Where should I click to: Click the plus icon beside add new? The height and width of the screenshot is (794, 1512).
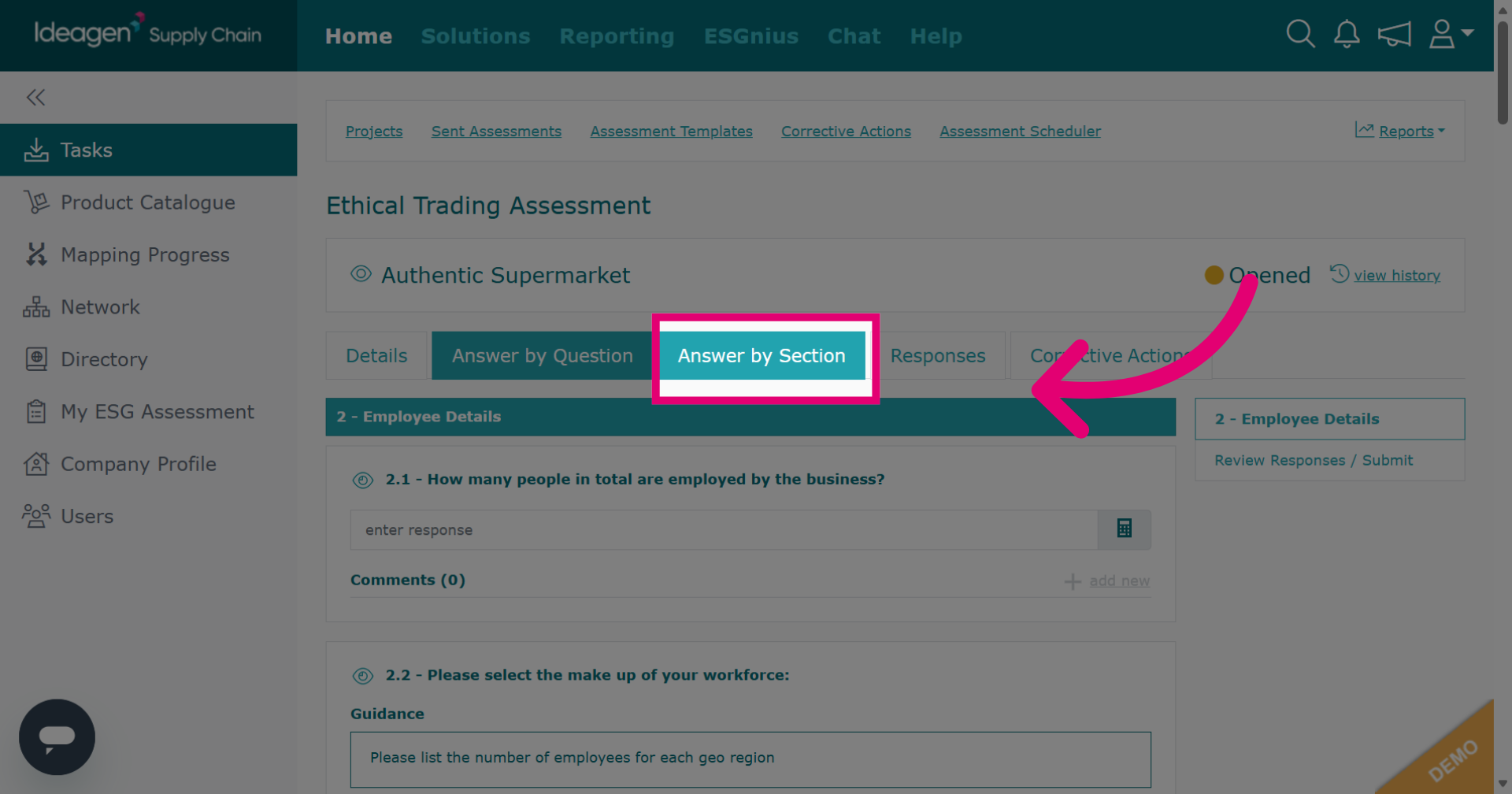pyautogui.click(x=1073, y=581)
